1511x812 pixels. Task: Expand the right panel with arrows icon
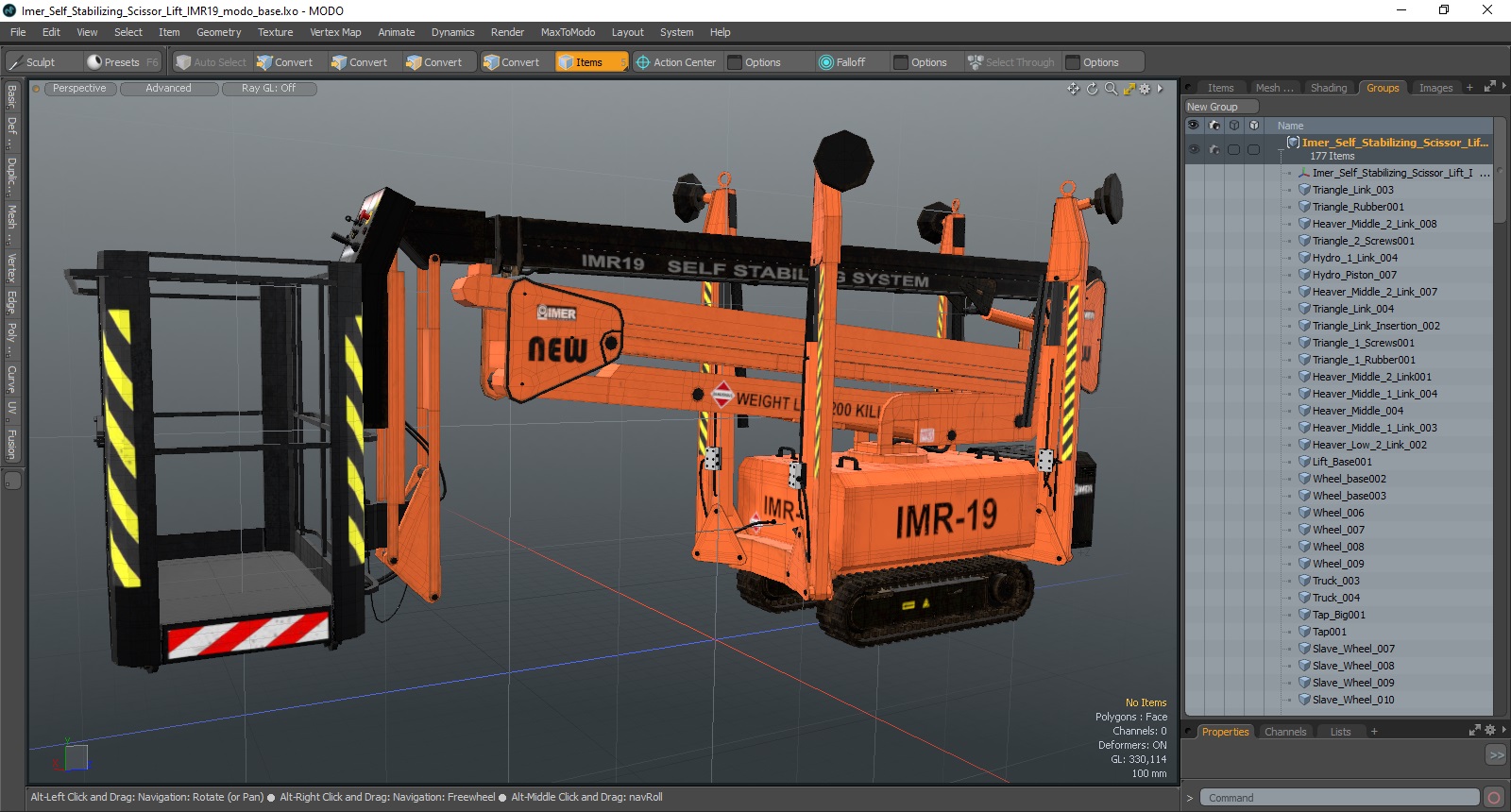tap(1489, 87)
